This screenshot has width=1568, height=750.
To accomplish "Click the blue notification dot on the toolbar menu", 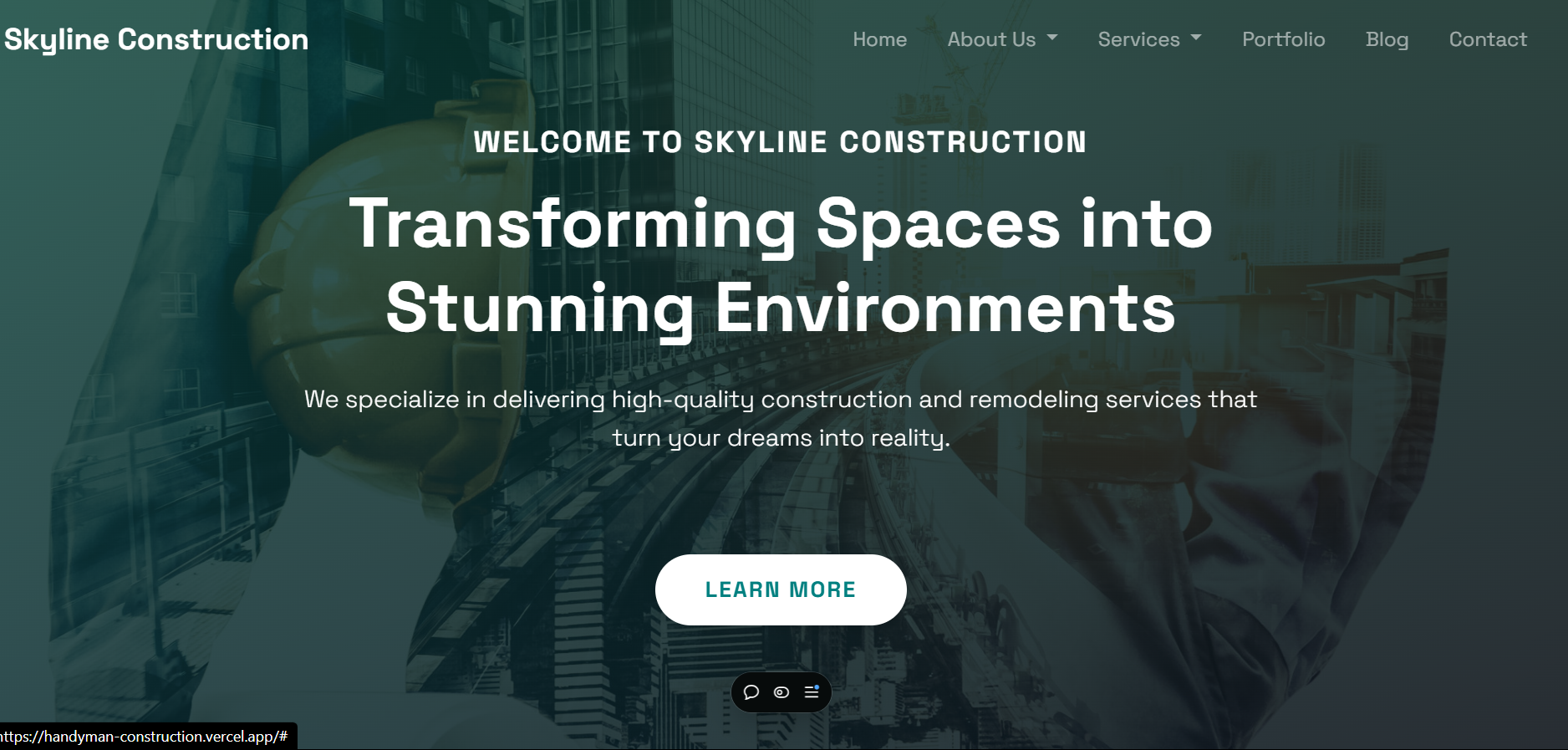I will (x=817, y=686).
